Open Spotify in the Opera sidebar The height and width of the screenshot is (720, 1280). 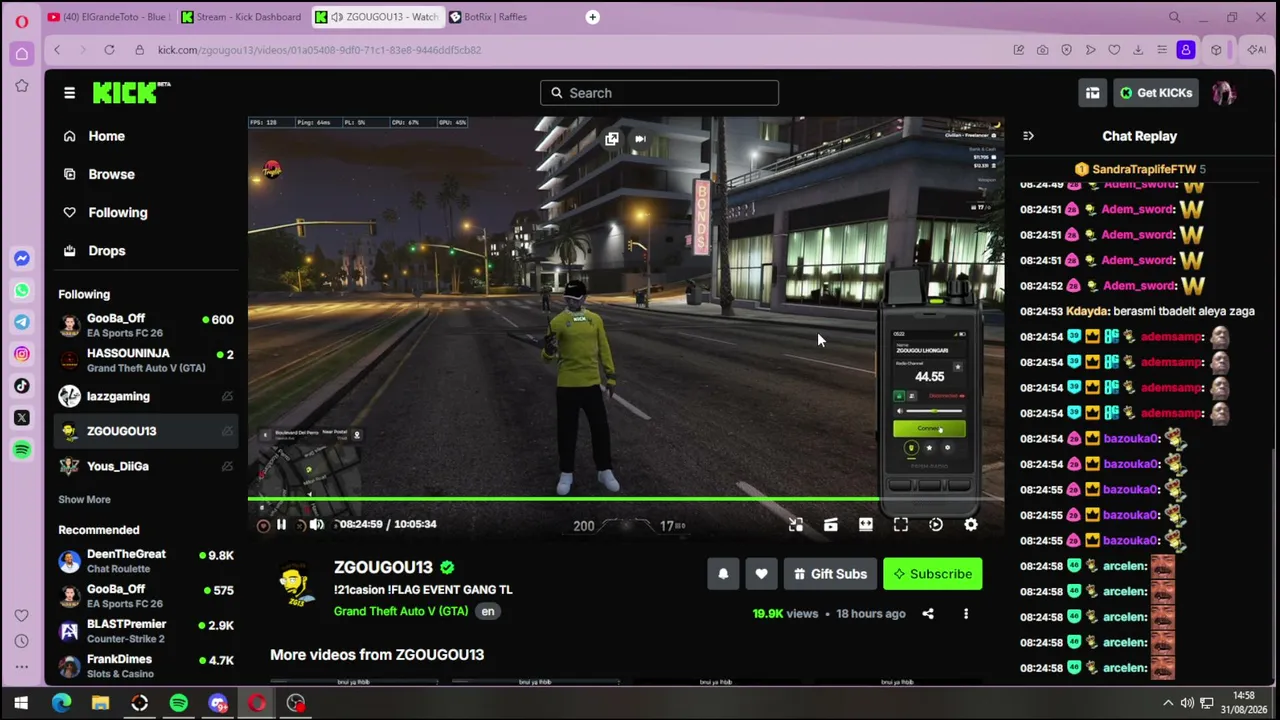[21, 450]
